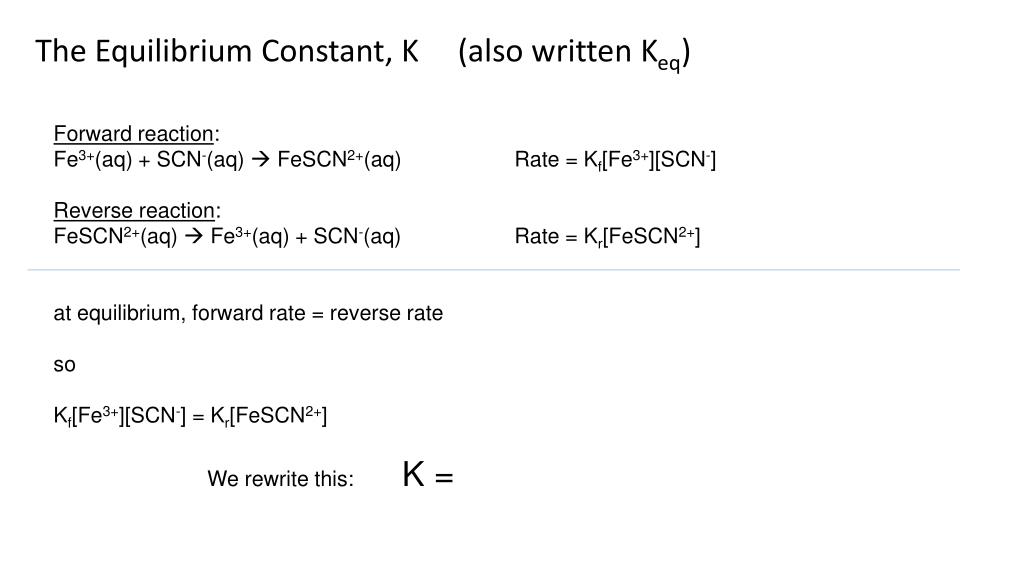Click the rate law 'Rate = Kf[Fe3+][SCN-]'

pos(615,160)
